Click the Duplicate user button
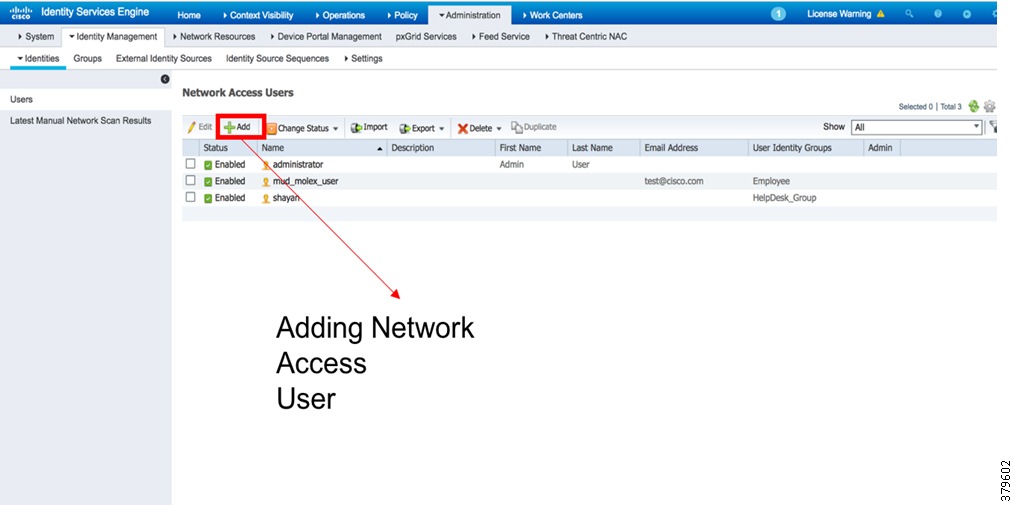Image resolution: width=1014 pixels, height=505 pixels. pyautogui.click(x=534, y=127)
